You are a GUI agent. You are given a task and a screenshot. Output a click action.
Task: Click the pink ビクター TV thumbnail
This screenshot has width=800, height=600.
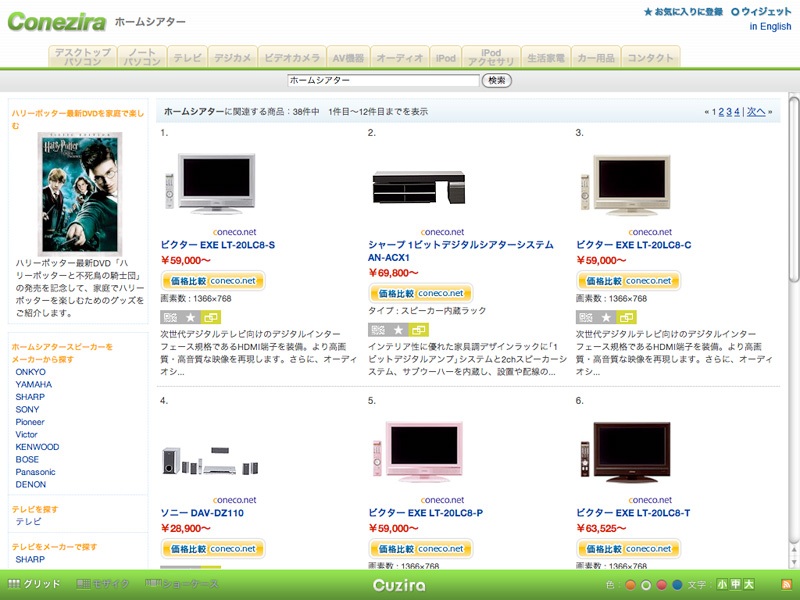click(418, 452)
